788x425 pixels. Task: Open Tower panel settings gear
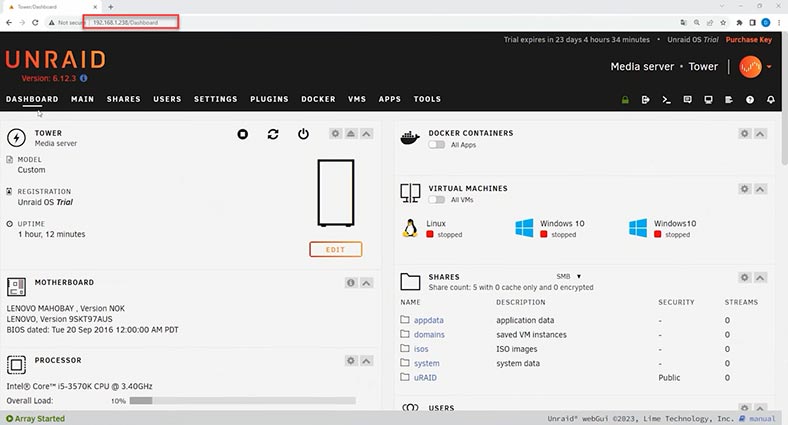pos(335,134)
